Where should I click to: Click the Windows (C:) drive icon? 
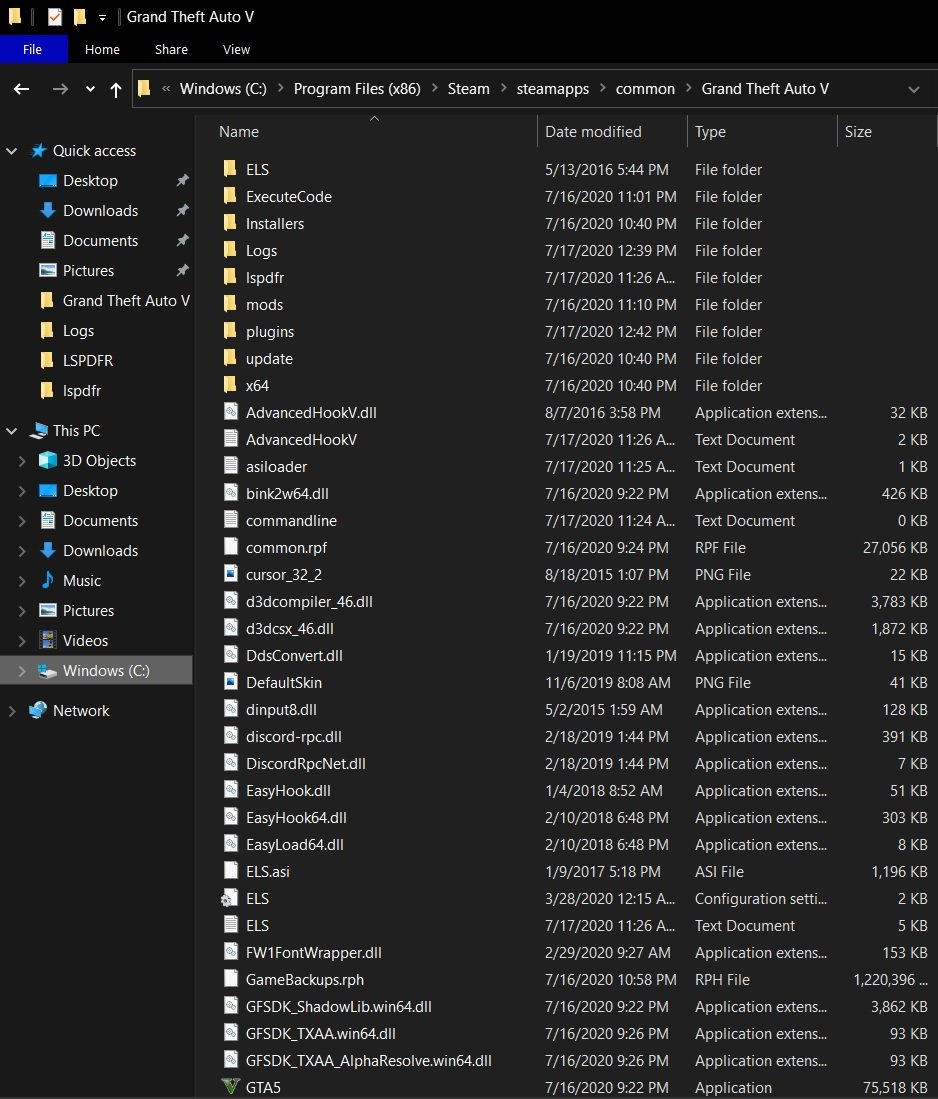coord(47,671)
